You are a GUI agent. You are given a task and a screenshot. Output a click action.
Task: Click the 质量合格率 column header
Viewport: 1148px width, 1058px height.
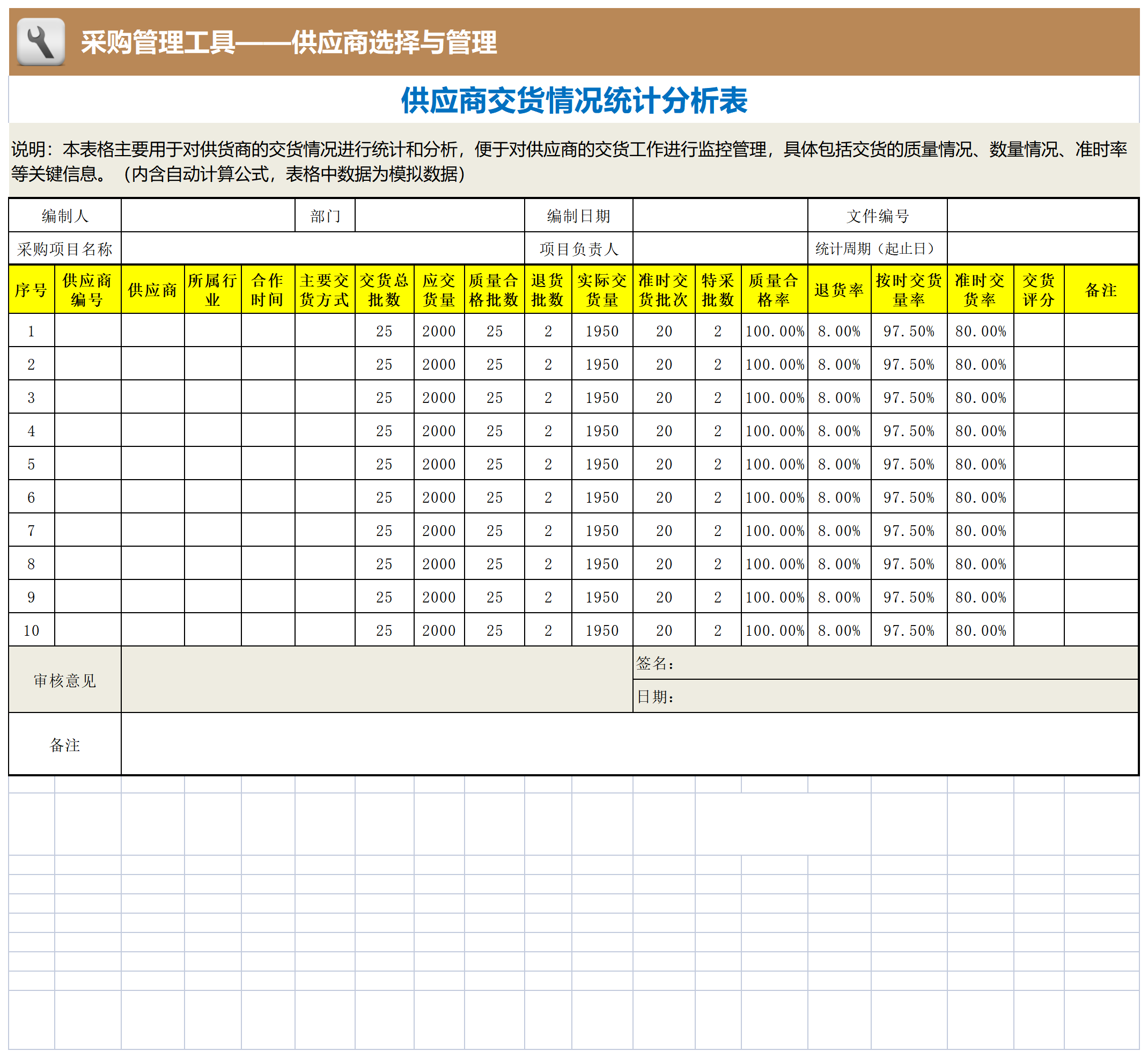pos(774,290)
